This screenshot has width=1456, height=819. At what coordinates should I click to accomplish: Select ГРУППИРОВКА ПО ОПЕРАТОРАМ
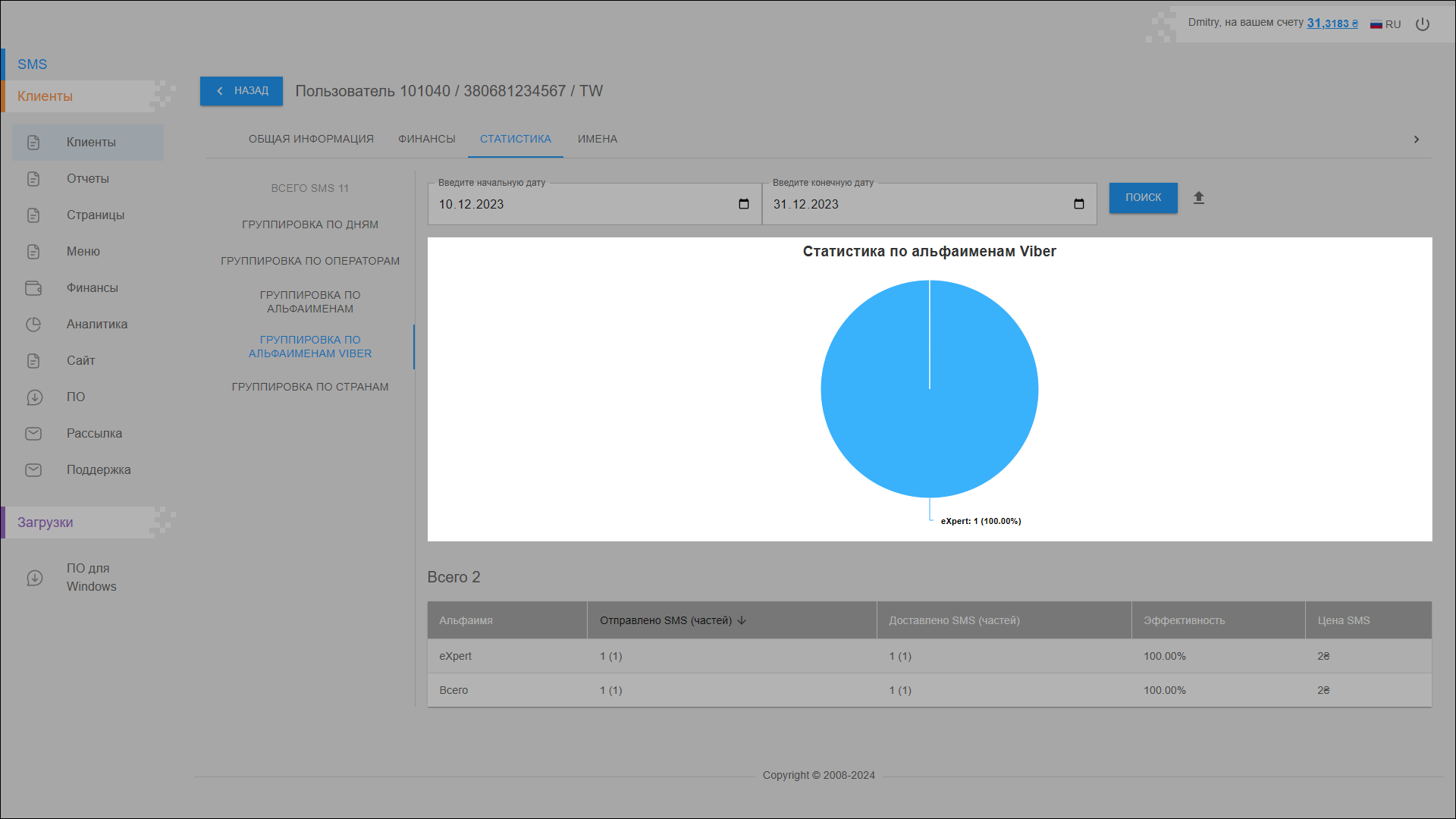[309, 261]
